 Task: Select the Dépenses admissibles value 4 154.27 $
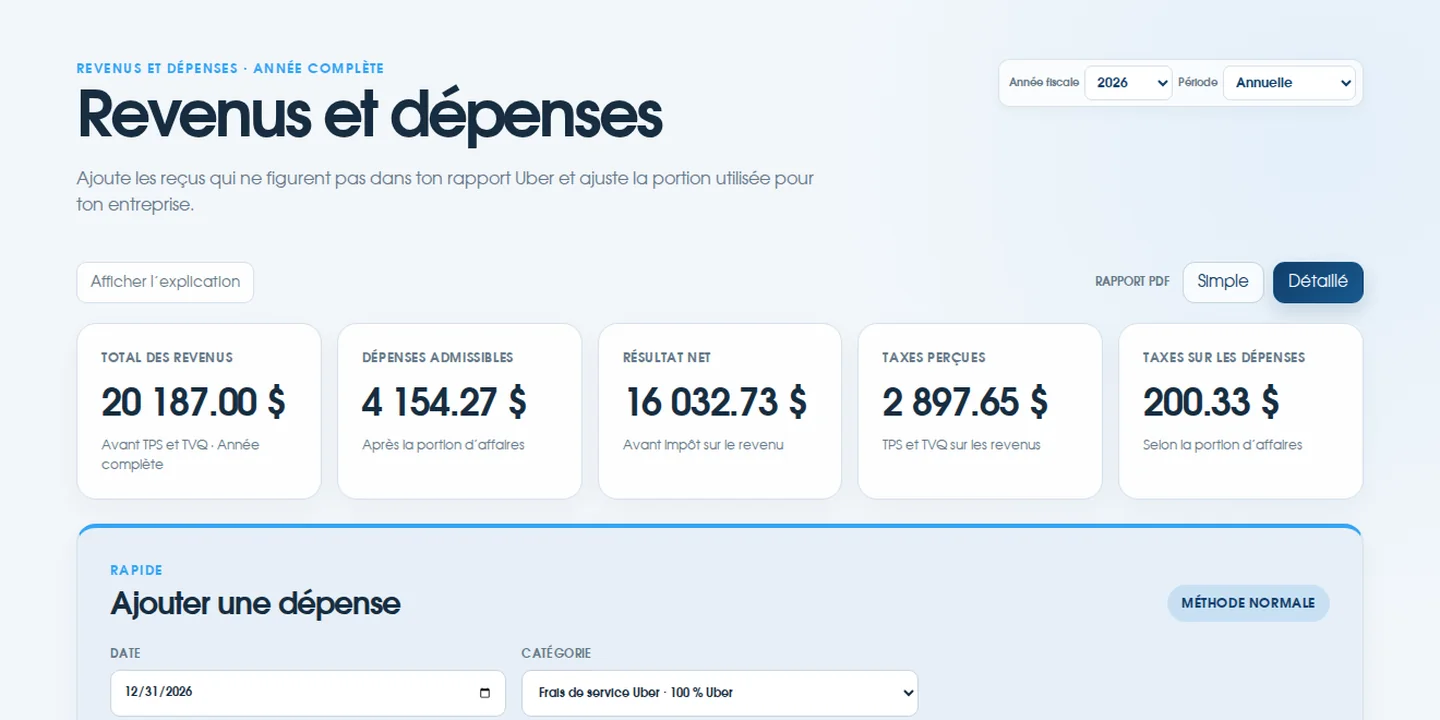[x=444, y=402]
